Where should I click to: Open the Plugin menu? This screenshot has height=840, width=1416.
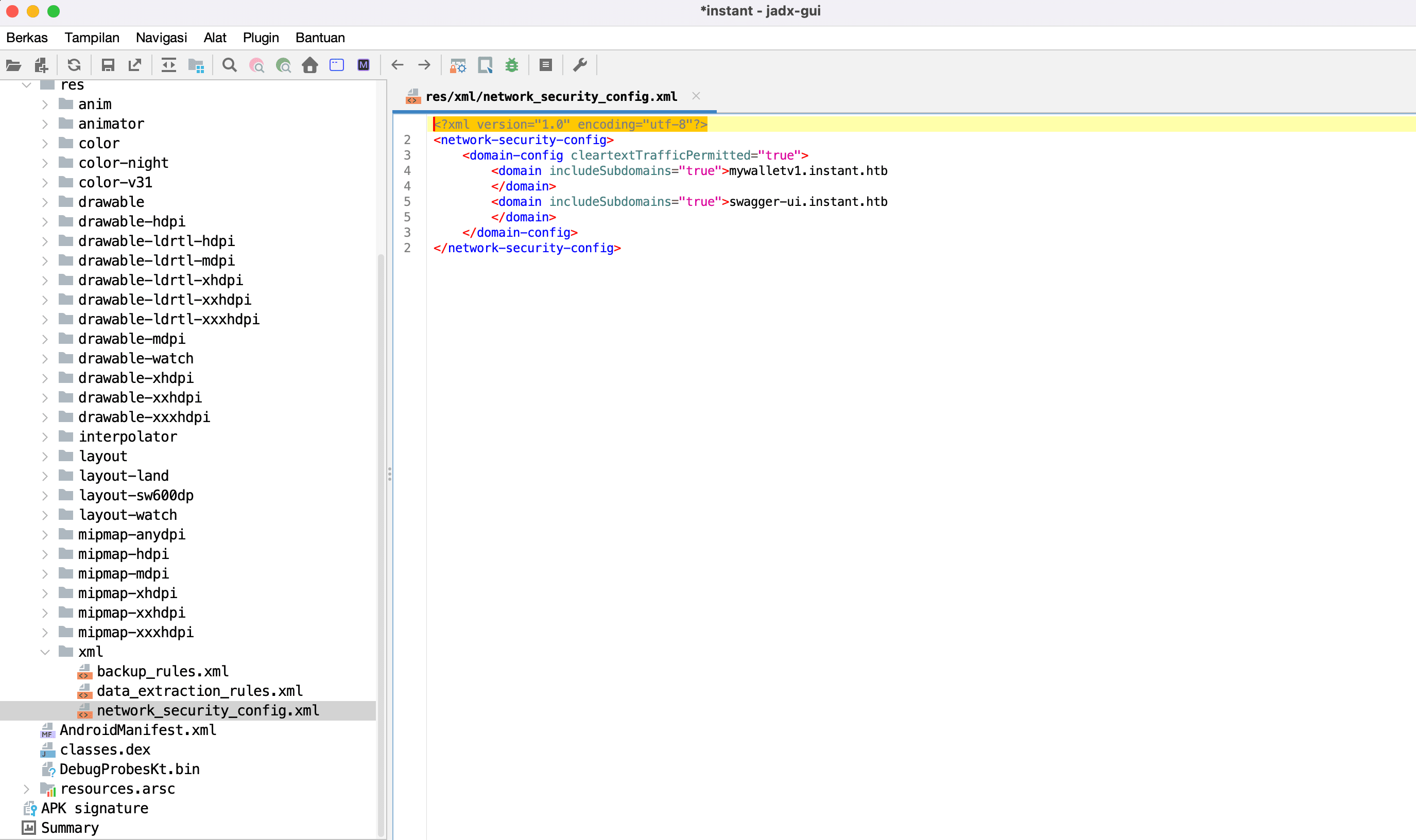coord(261,38)
